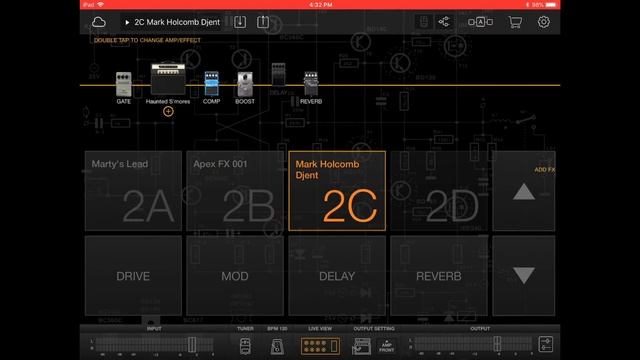Click the Wi-Fi icon in status bar
Screen dimensions: 640x360
click(x=100, y=4)
